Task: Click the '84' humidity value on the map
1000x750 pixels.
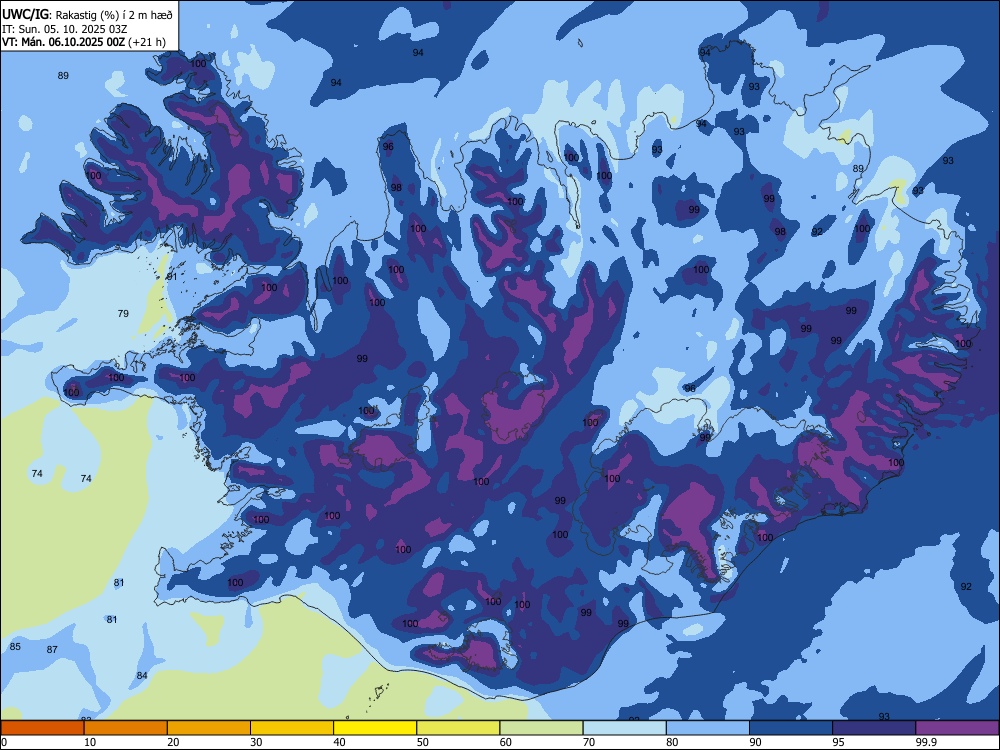Action: (x=142, y=675)
